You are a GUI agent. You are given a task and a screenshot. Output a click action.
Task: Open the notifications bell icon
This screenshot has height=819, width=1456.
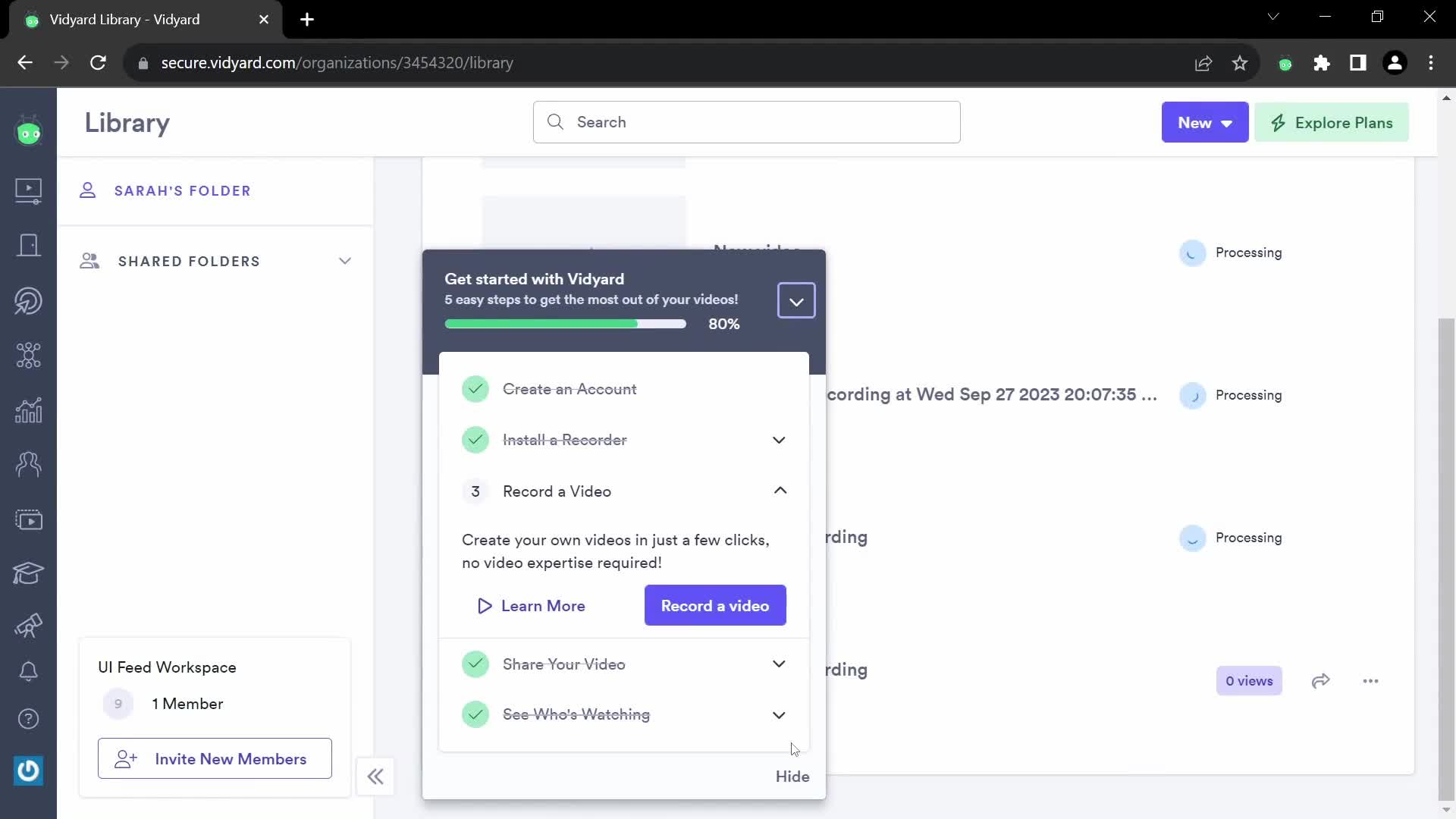click(x=28, y=672)
